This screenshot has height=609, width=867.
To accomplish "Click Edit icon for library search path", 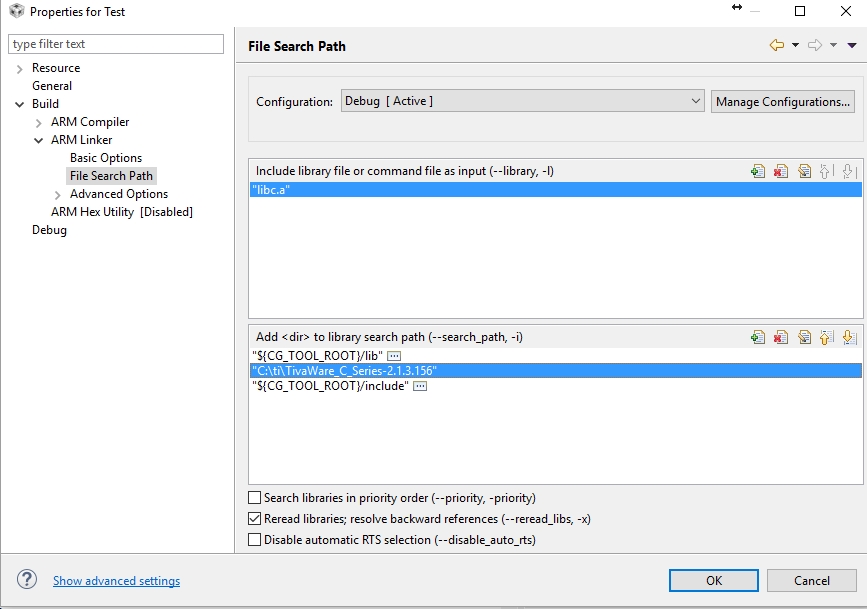I will (804, 337).
